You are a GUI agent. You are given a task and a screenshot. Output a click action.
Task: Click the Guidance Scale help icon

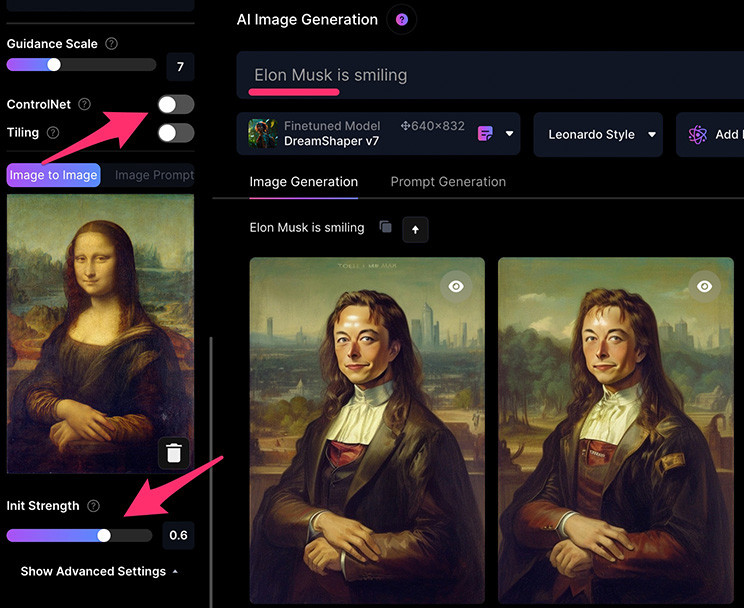(112, 44)
